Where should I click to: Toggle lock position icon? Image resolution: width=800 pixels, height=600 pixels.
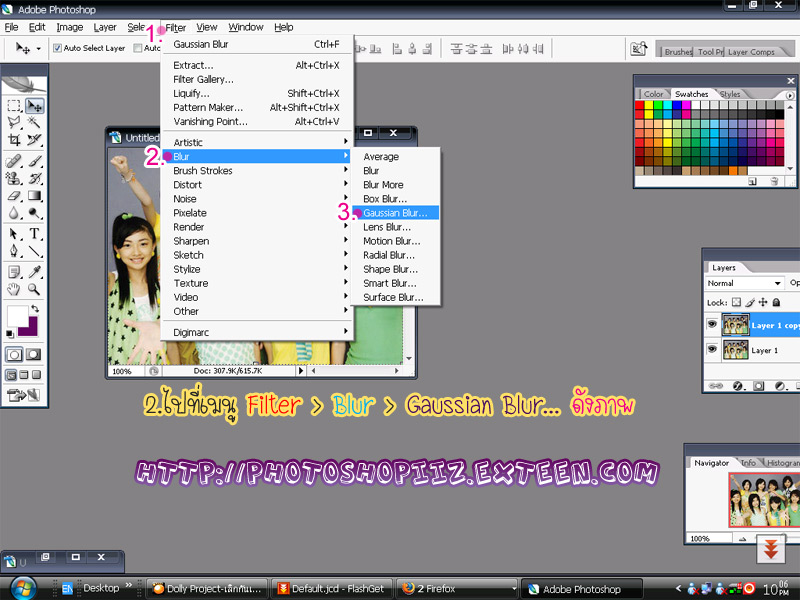[763, 302]
